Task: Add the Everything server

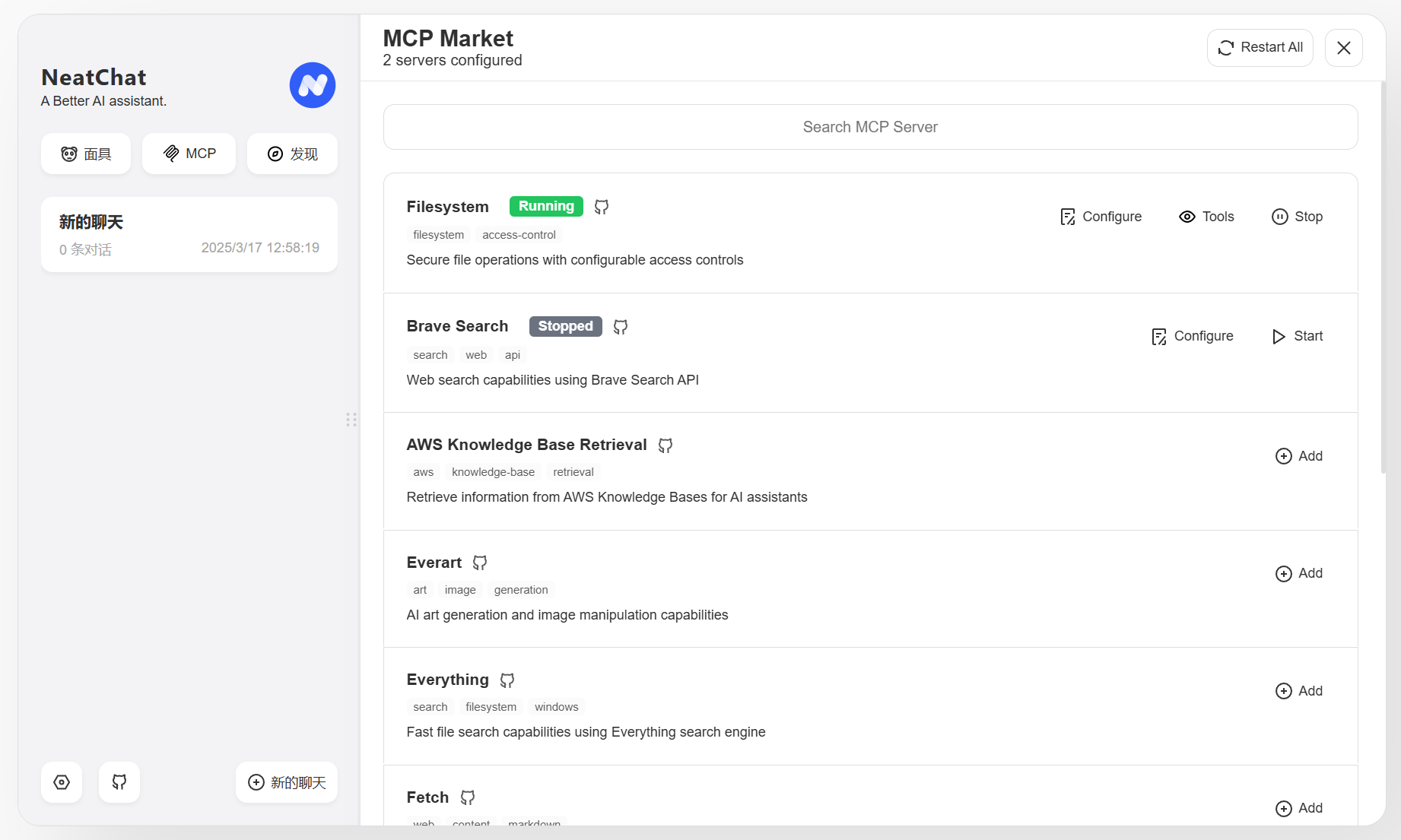Action: (1298, 691)
